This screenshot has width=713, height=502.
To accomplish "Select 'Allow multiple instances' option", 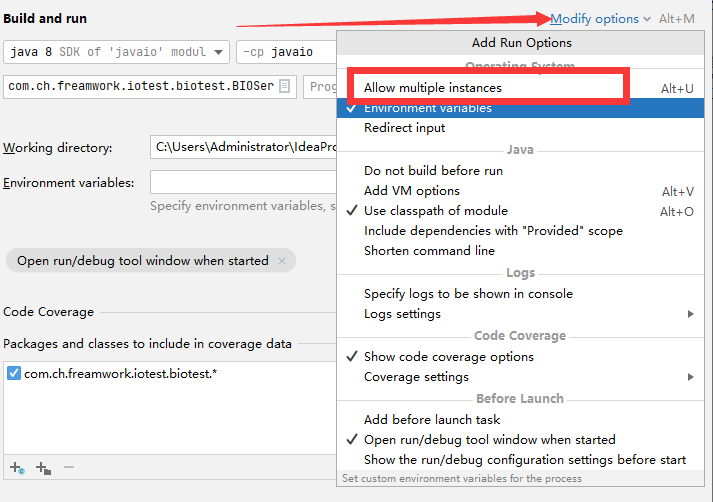I will (432, 88).
